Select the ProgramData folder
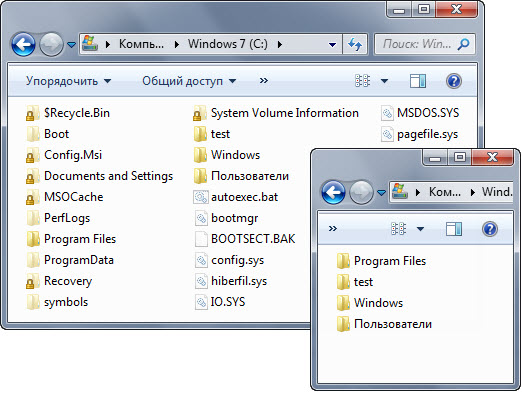The height and width of the screenshot is (397, 522). (x=70, y=260)
